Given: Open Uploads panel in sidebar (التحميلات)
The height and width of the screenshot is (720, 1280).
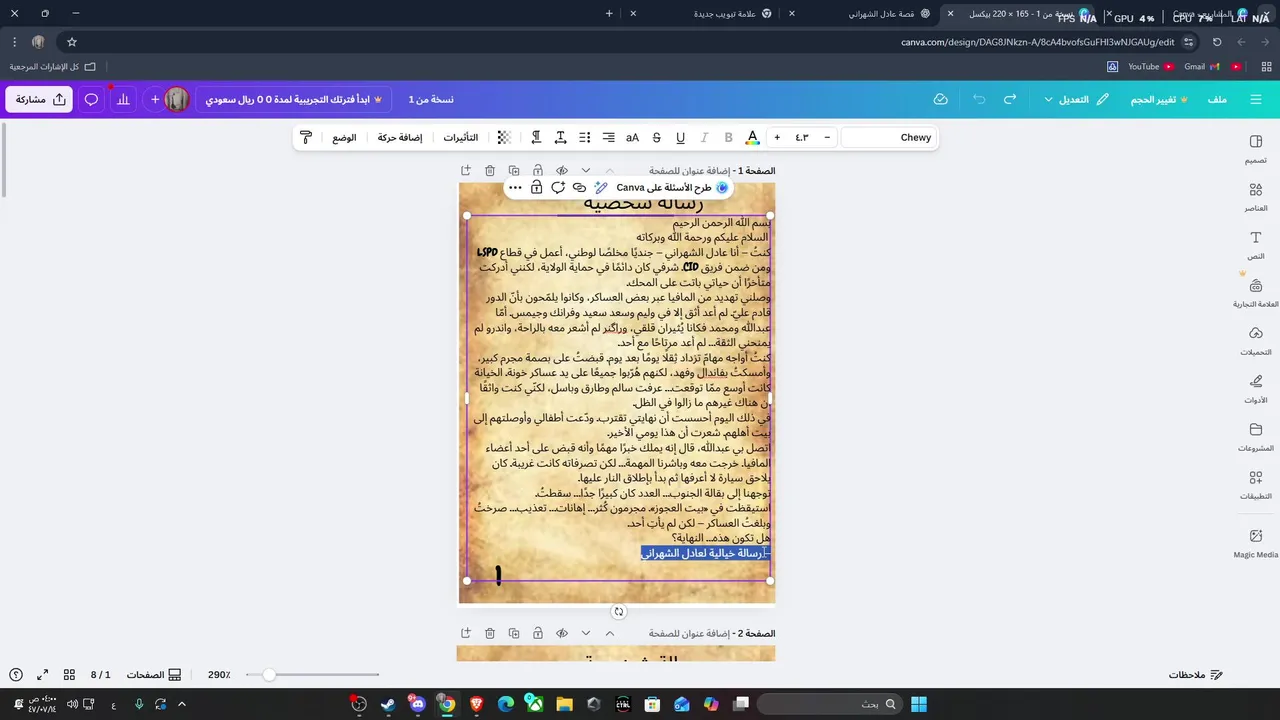Looking at the screenshot, I should pyautogui.click(x=1255, y=342).
